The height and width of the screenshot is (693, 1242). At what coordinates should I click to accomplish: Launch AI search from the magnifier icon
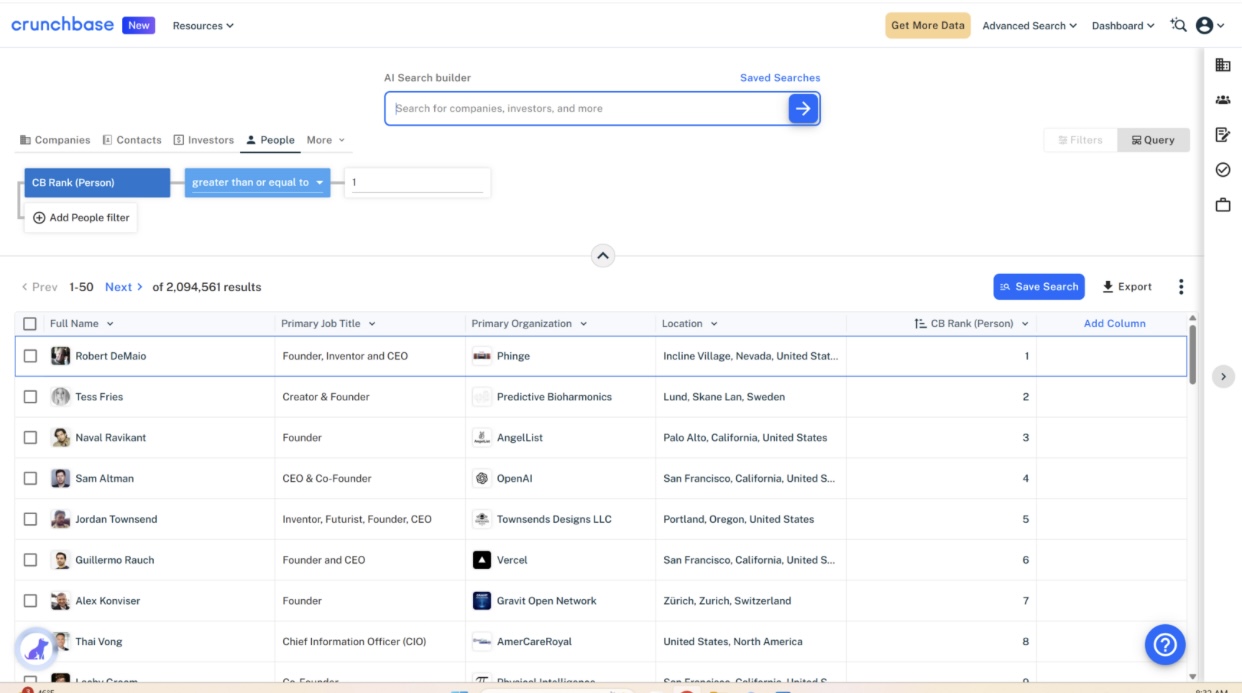click(1178, 25)
